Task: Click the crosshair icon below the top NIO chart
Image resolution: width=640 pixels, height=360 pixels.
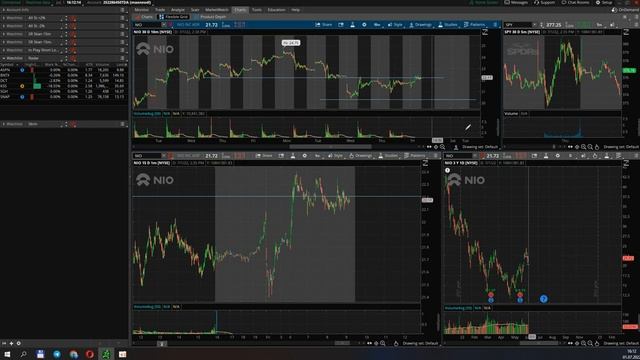Action: pos(436,147)
